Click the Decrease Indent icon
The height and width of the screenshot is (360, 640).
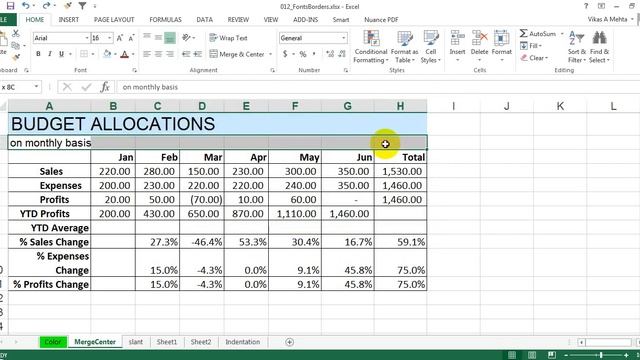tap(186, 54)
